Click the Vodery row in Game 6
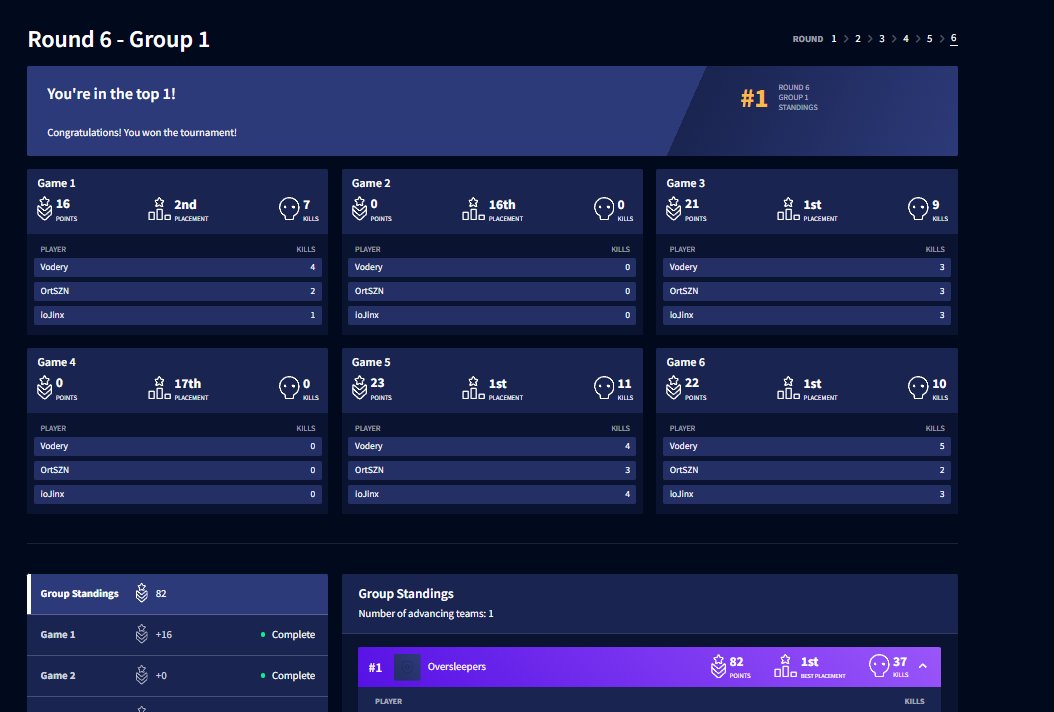The image size is (1054, 712). (x=807, y=446)
